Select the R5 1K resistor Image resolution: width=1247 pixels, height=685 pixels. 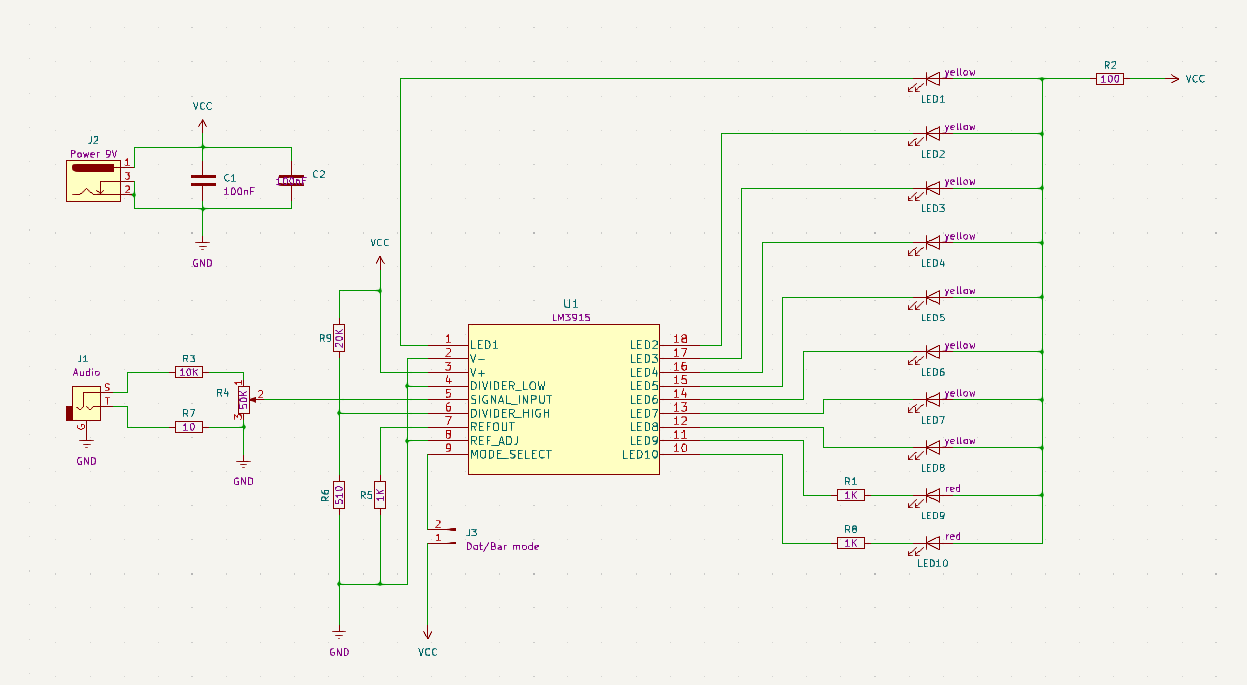[380, 495]
